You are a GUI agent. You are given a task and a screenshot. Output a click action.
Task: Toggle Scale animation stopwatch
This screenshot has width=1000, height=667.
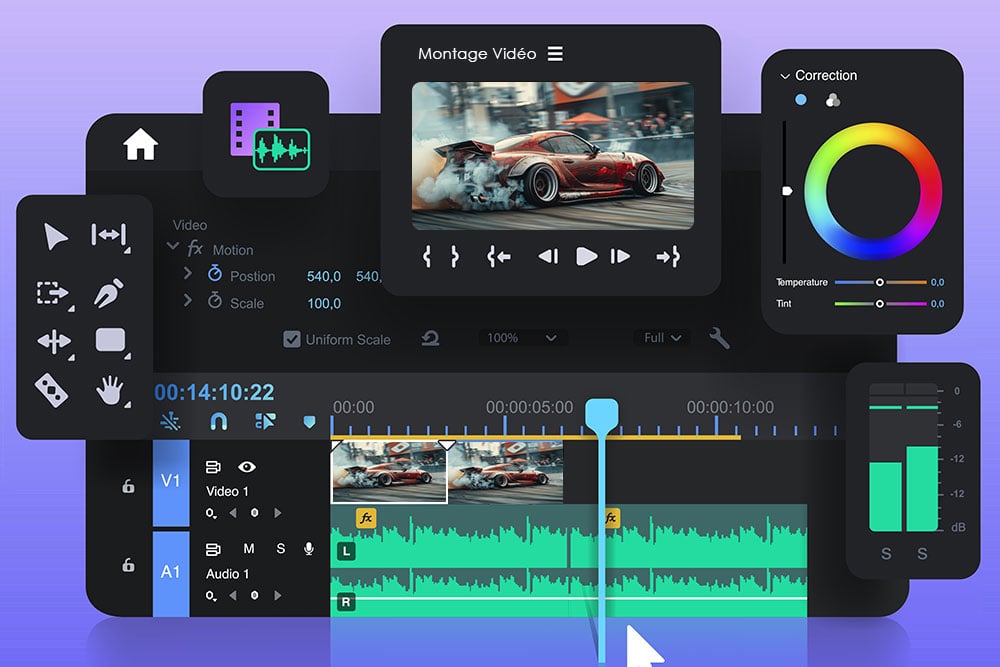(215, 300)
